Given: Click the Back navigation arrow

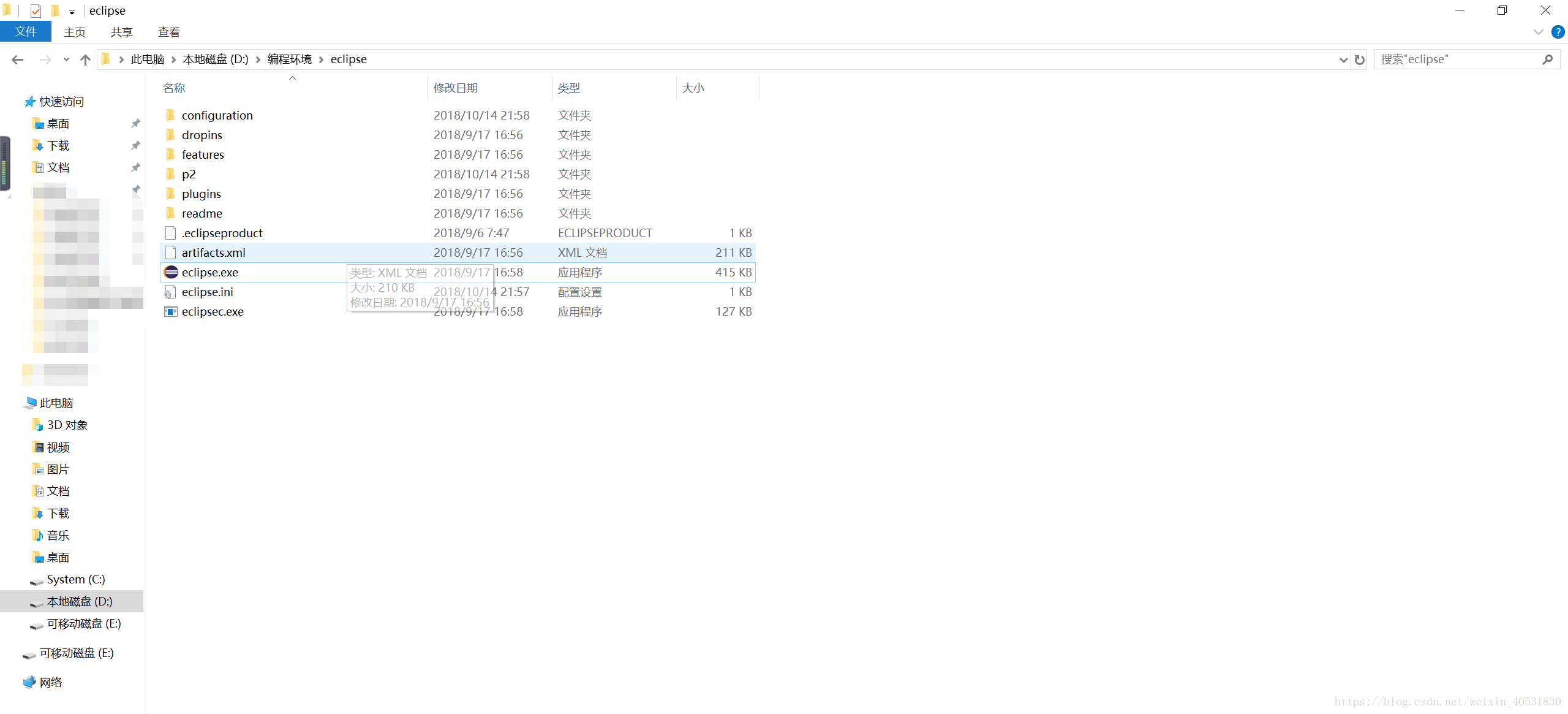Looking at the screenshot, I should (x=17, y=59).
